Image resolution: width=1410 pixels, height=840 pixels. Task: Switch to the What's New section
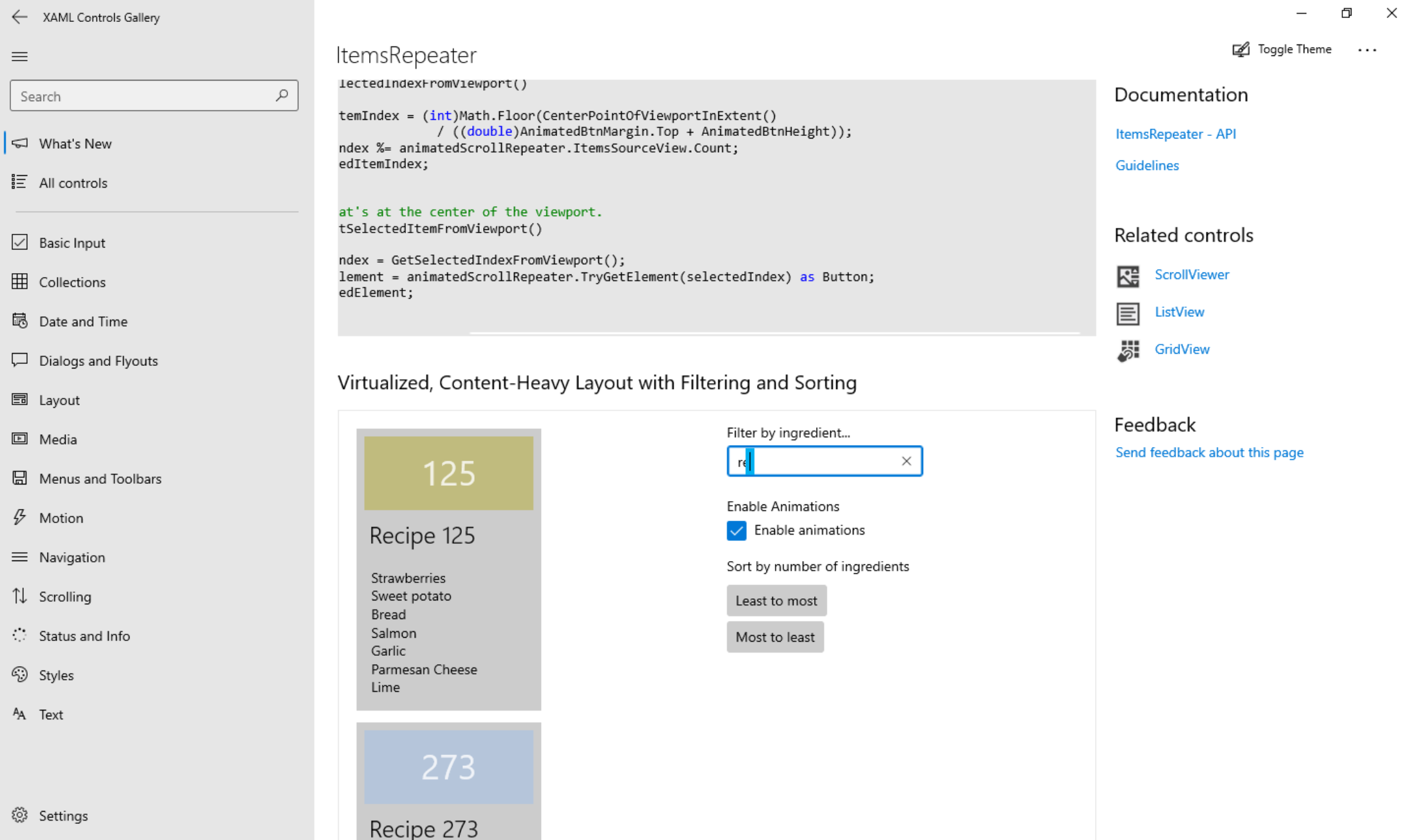(75, 143)
